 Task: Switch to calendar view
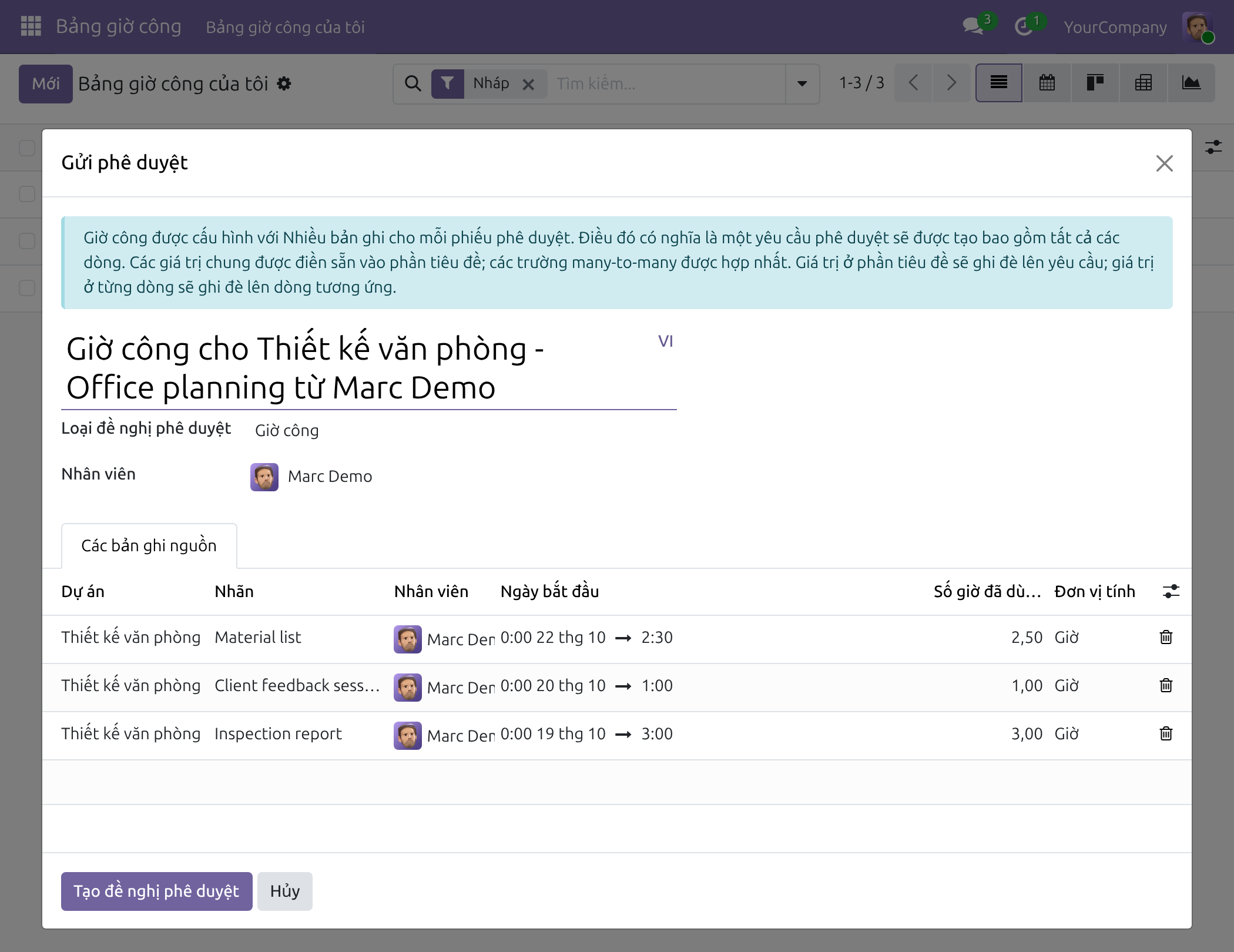pos(1047,83)
